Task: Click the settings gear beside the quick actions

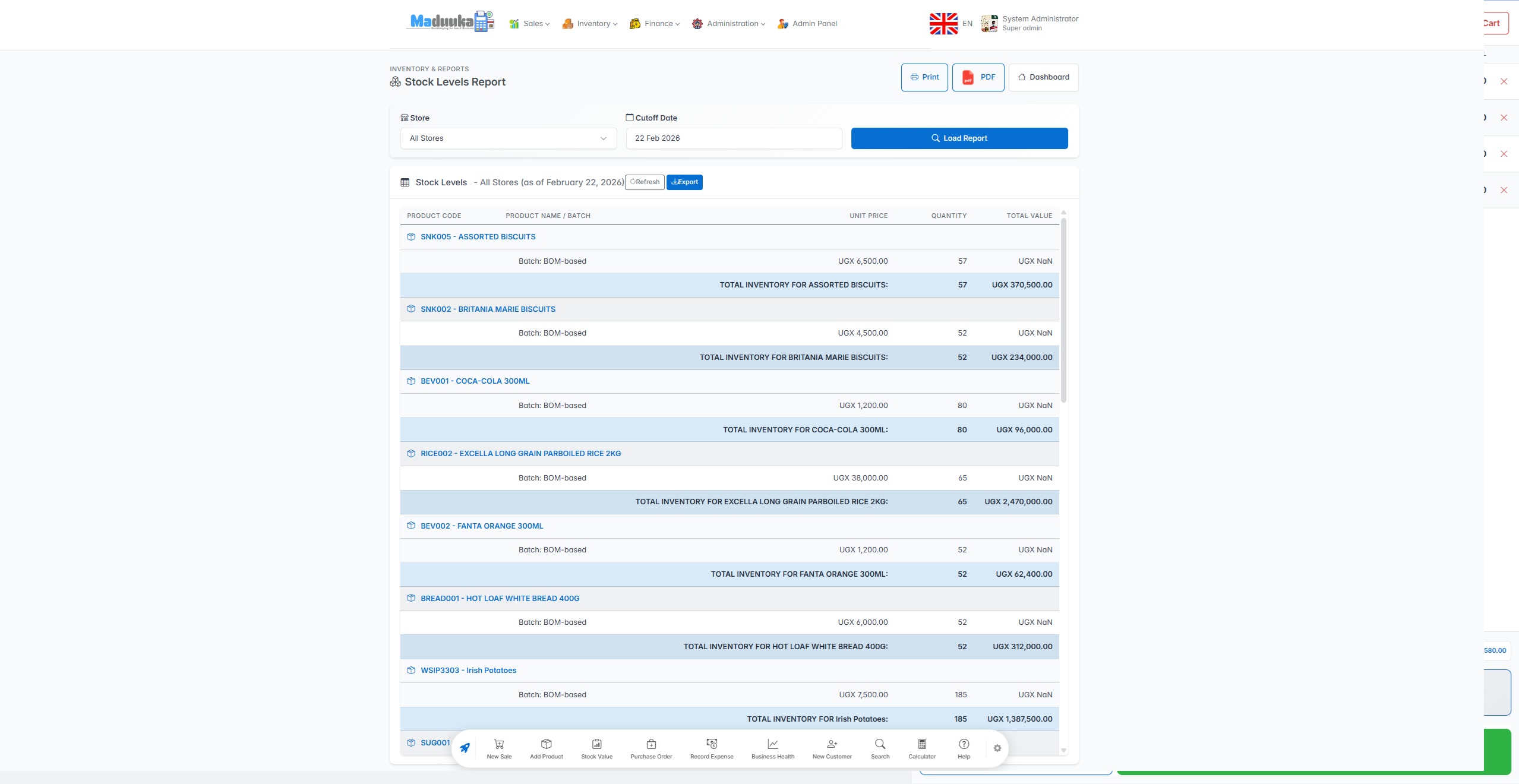Action: click(x=997, y=748)
